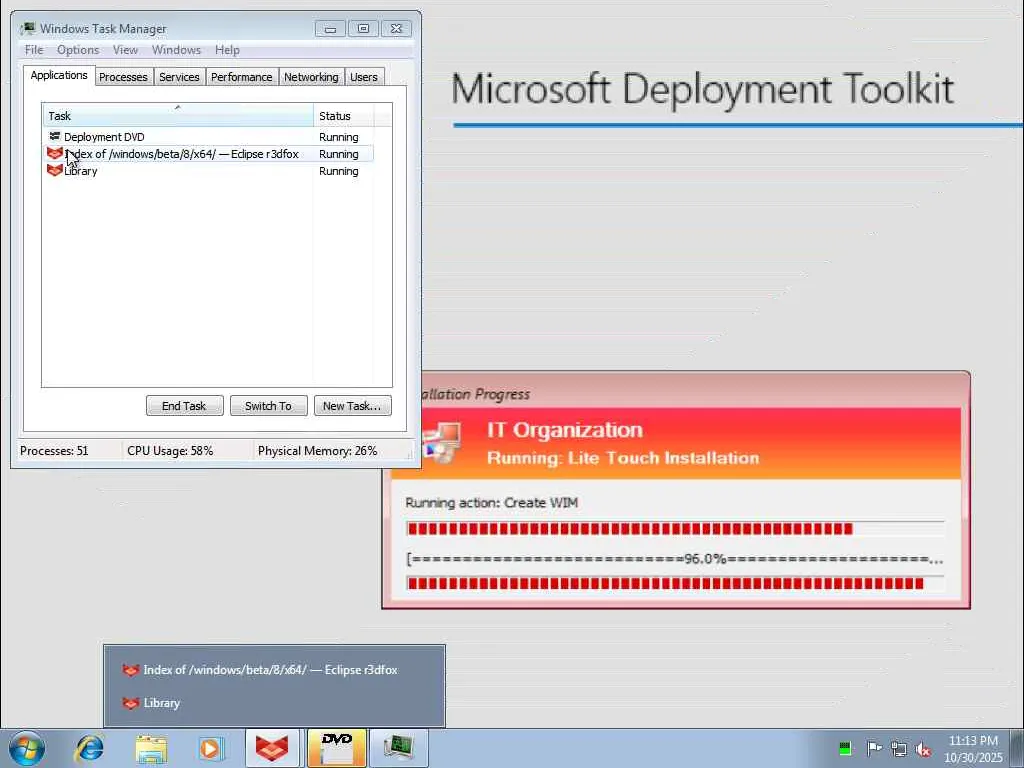1024x768 pixels.
Task: Click the IT Organization heading
Action: coord(564,430)
